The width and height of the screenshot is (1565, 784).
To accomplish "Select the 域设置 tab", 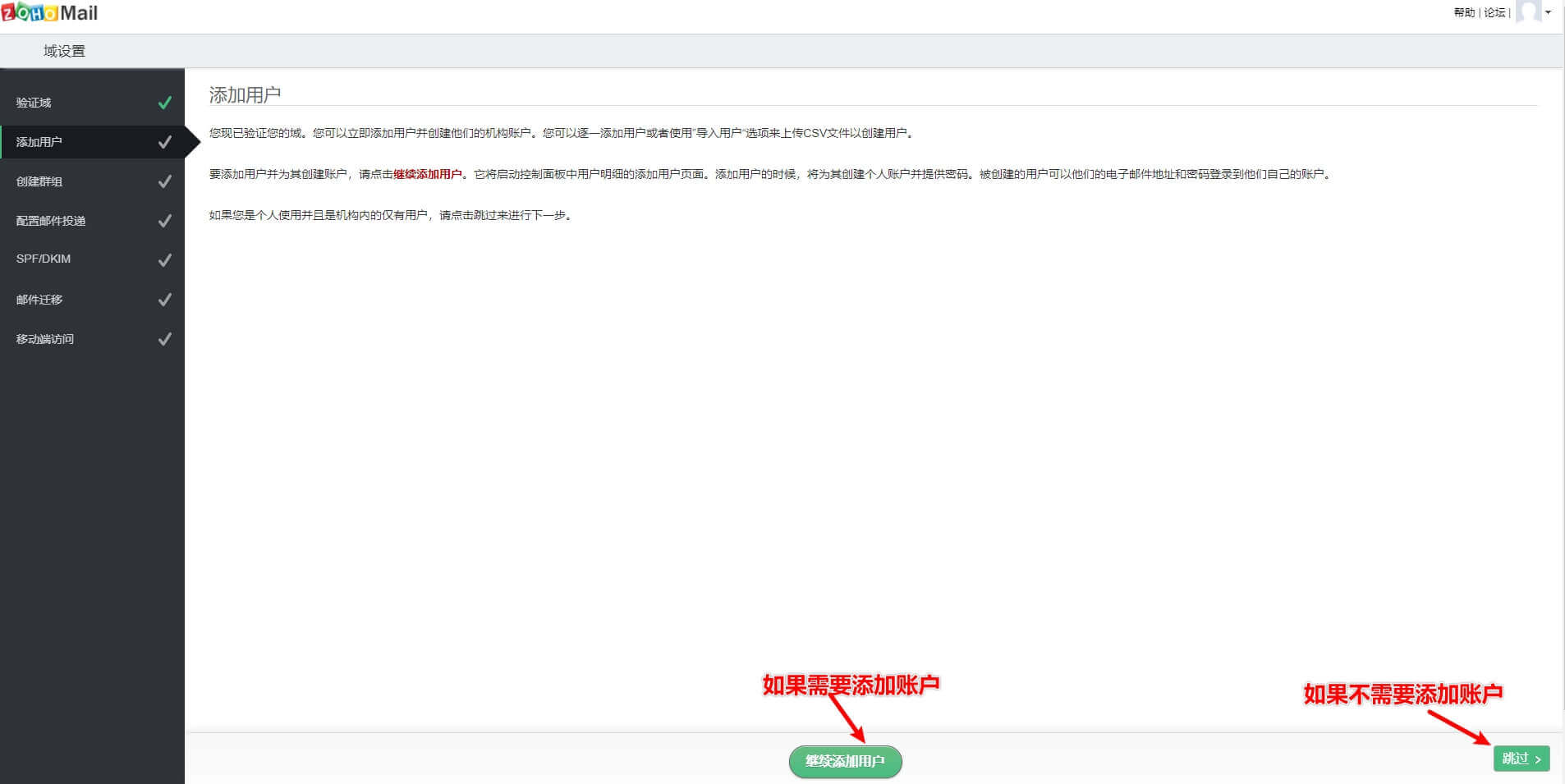I will tap(62, 50).
